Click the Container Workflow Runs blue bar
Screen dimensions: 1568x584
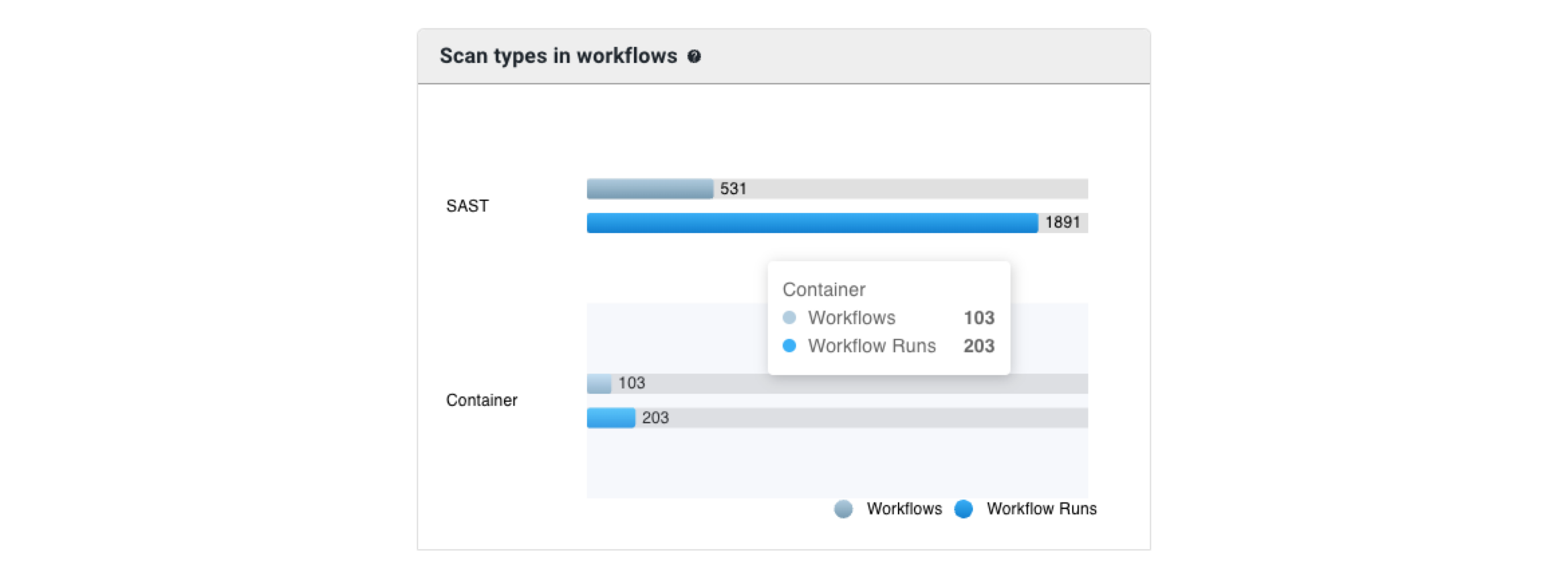click(610, 418)
